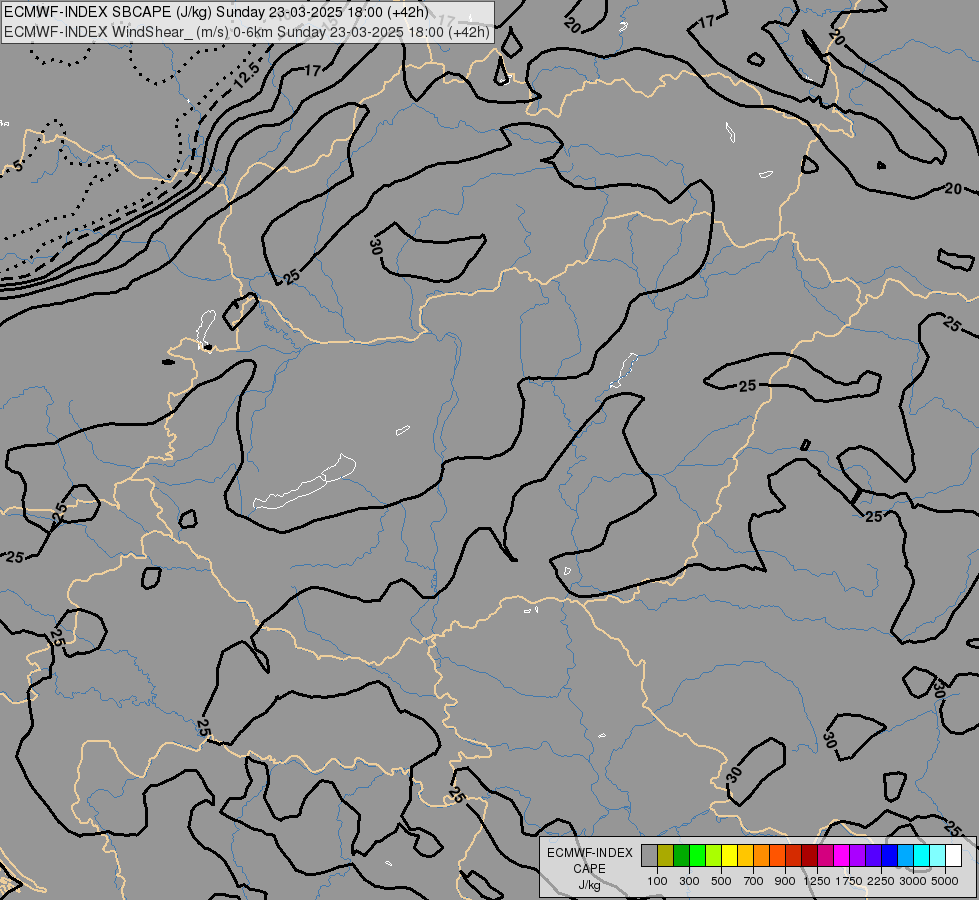This screenshot has width=979, height=900.
Task: Pick the dark maroon red swatch
Action: click(x=810, y=856)
